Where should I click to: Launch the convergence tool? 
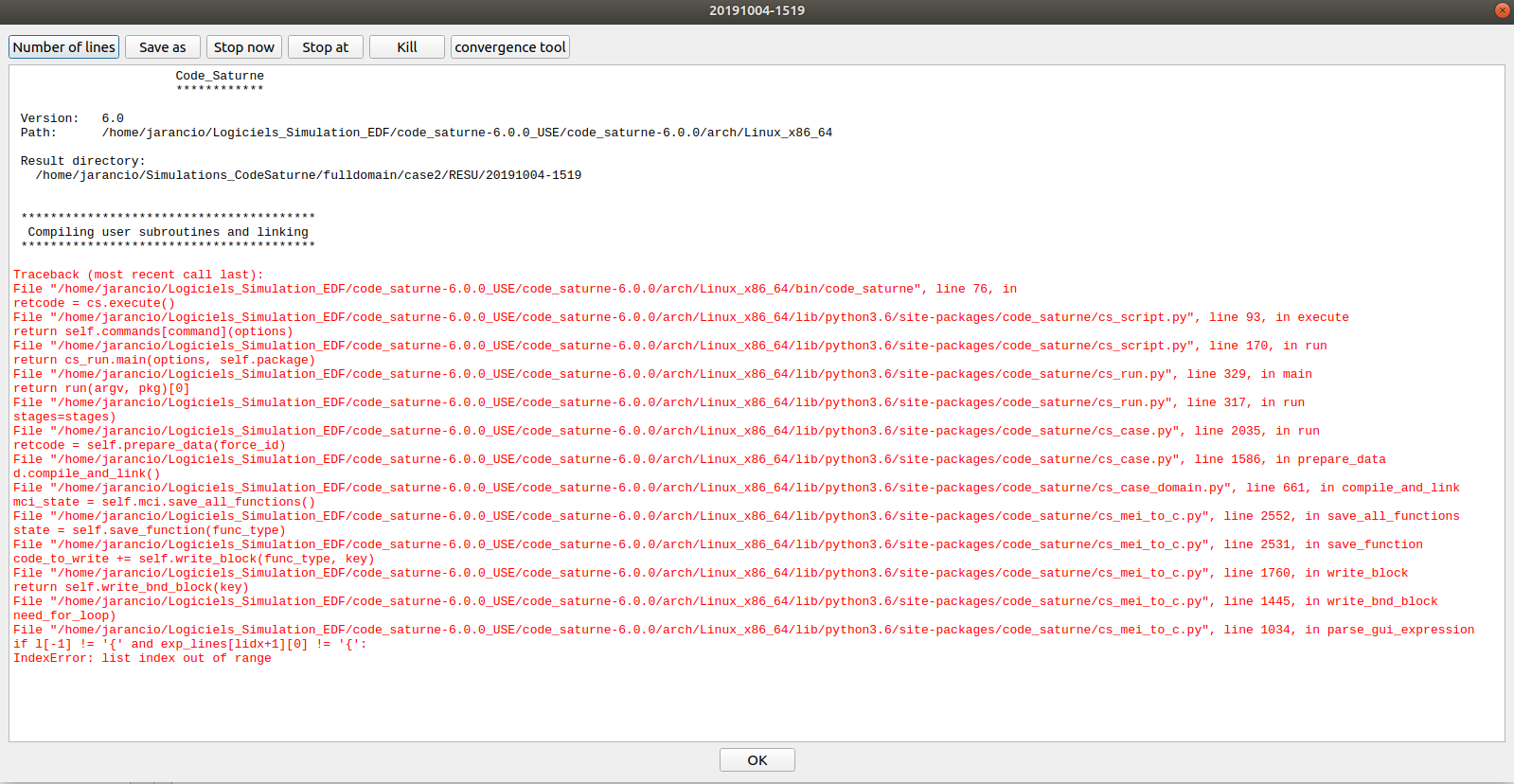click(510, 47)
